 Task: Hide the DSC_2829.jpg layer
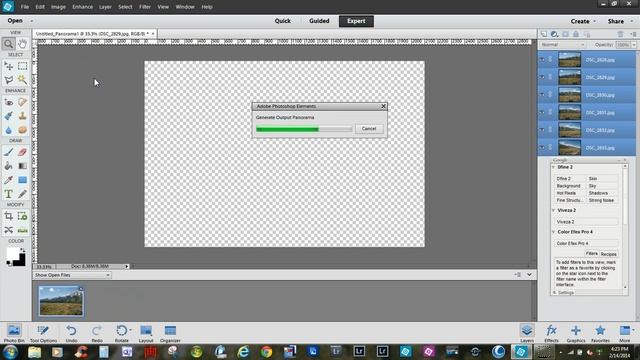point(542,77)
